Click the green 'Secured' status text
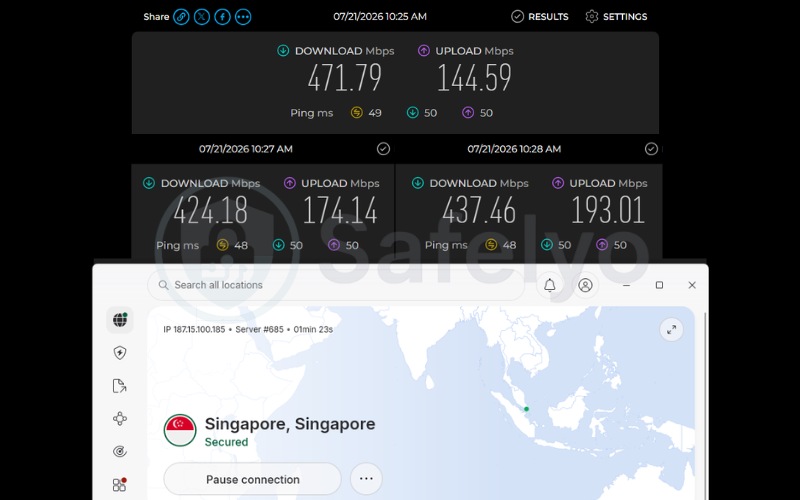Viewport: 800px width, 500px height. [227, 442]
